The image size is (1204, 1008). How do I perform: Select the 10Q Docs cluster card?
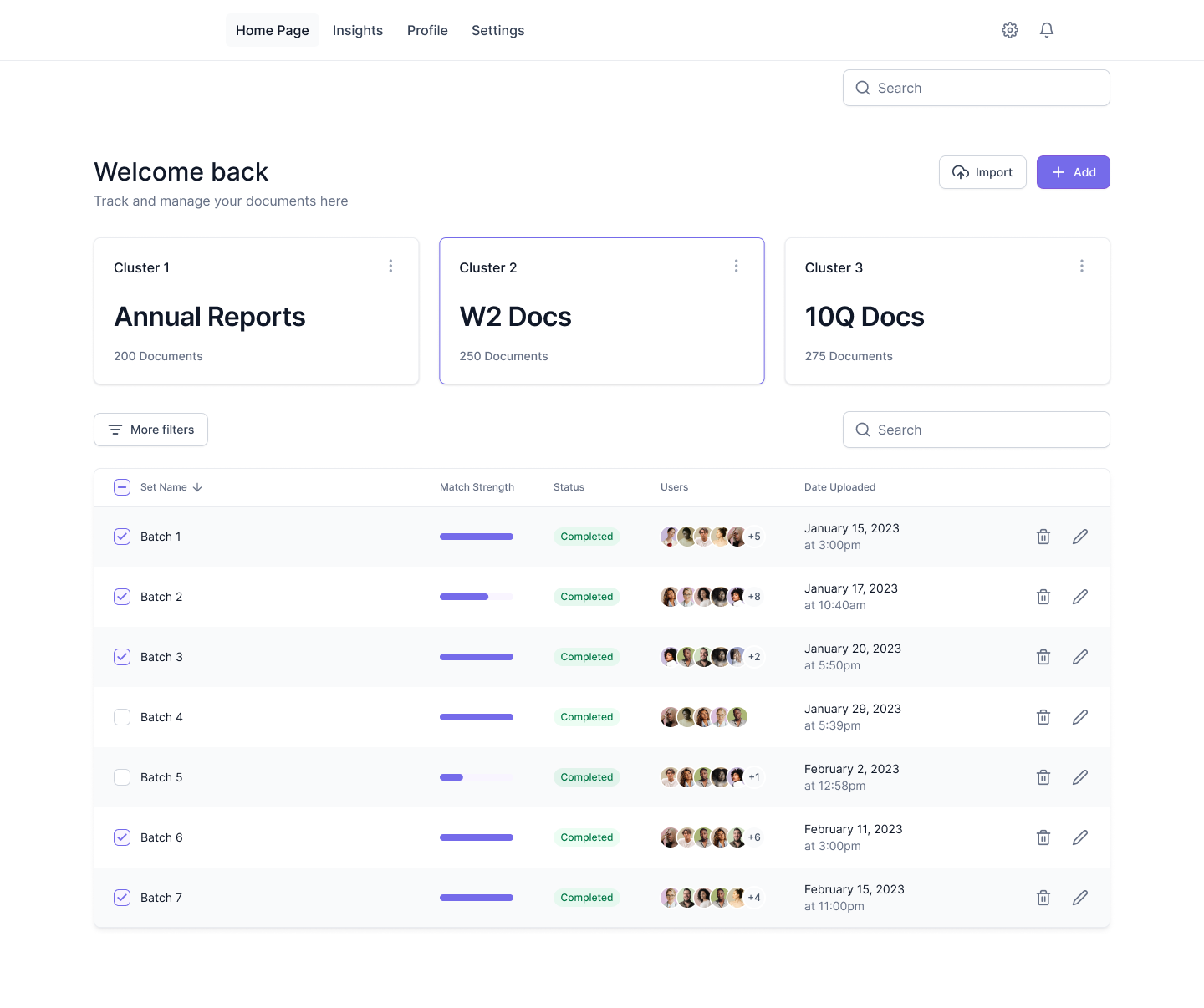pos(947,311)
